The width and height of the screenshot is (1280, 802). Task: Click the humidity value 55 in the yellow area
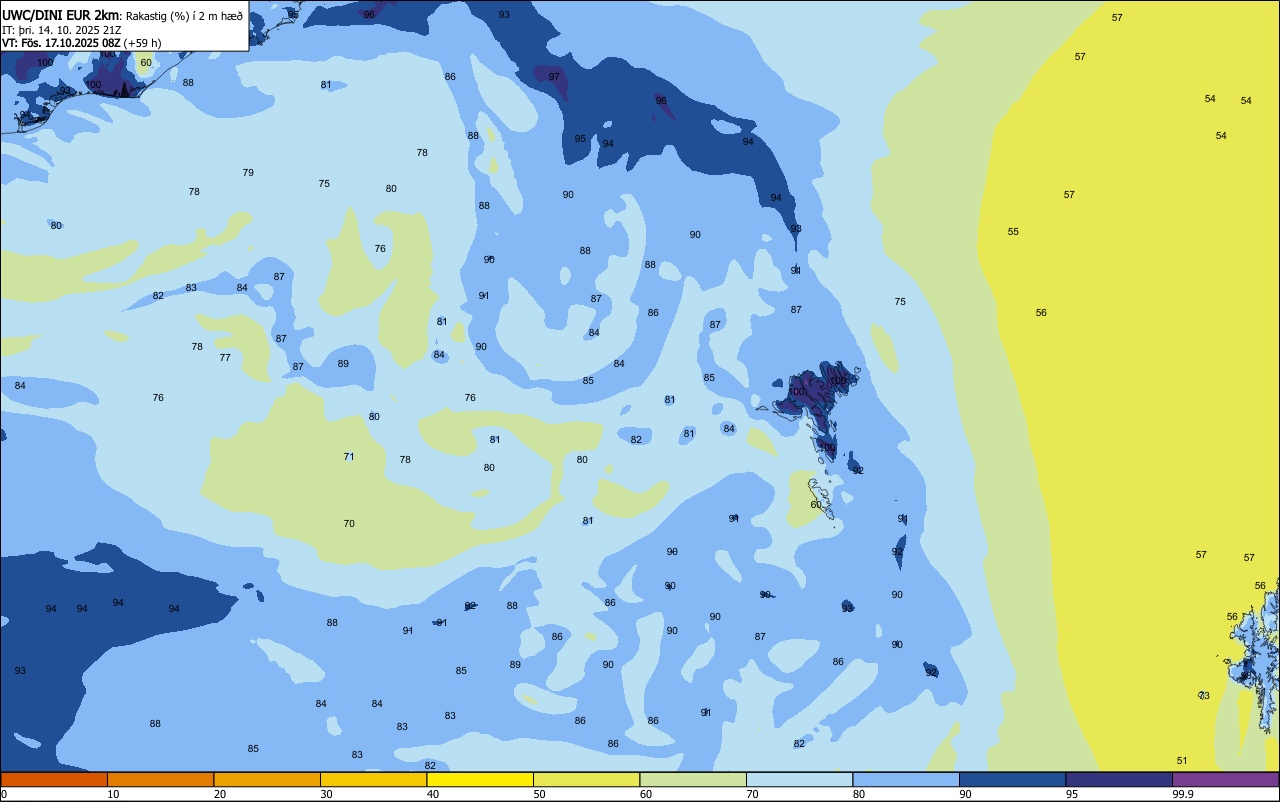[1013, 232]
